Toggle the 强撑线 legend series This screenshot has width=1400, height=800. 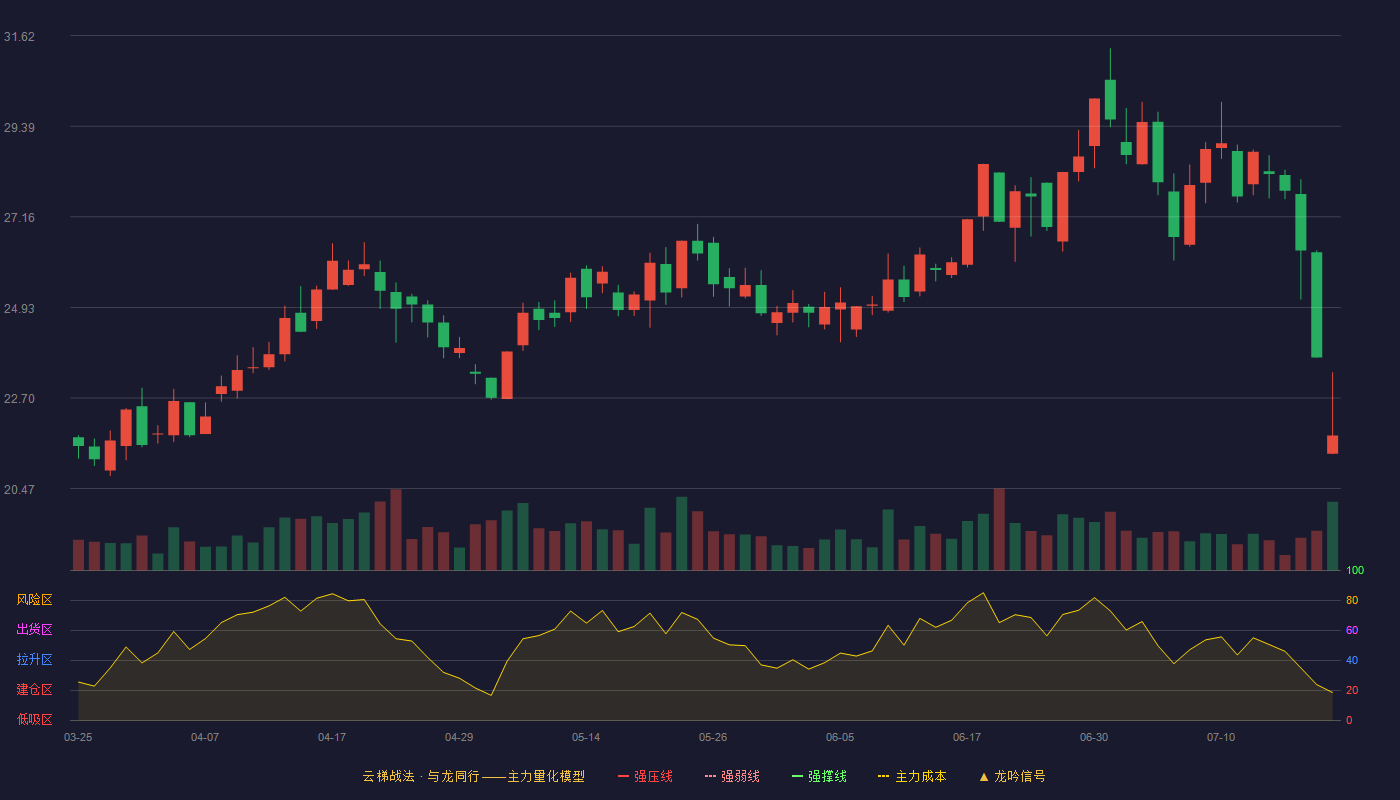(x=819, y=776)
